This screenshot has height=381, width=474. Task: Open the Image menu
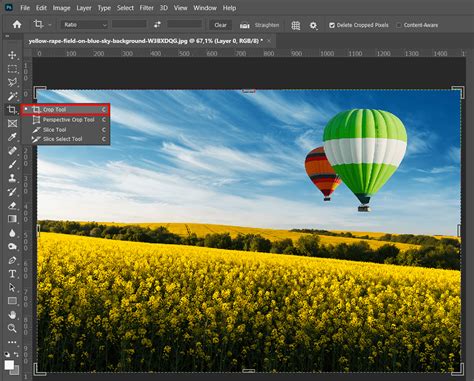[x=61, y=8]
